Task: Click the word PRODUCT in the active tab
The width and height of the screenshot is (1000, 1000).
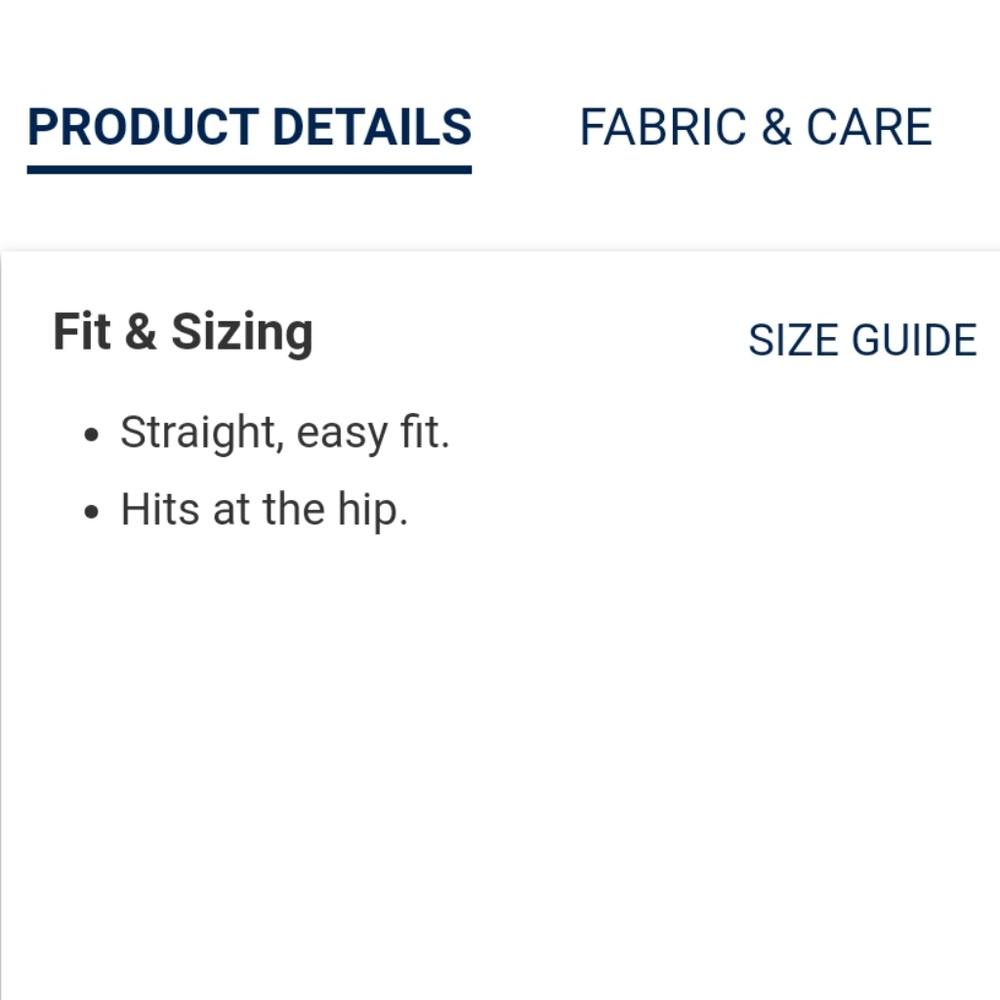Action: (x=143, y=127)
